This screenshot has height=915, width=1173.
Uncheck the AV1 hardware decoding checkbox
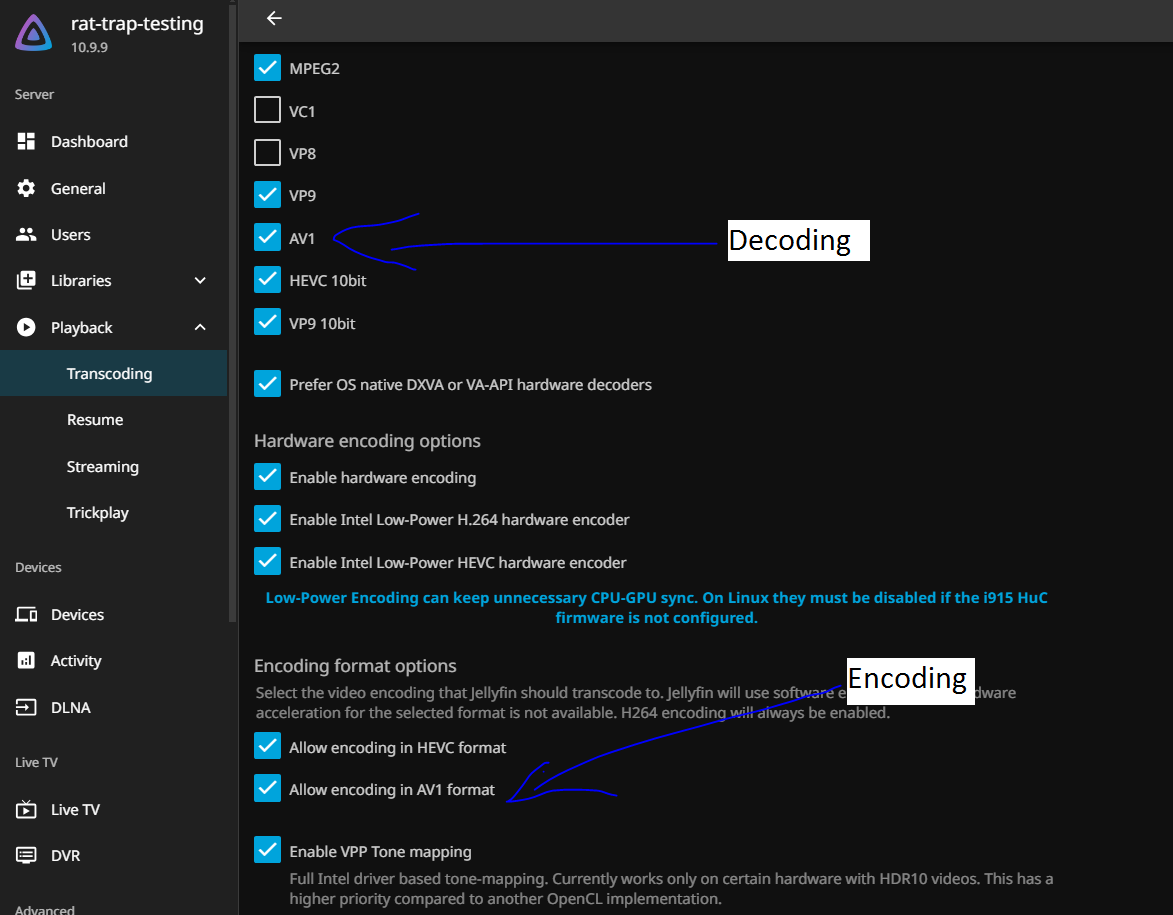click(267, 237)
